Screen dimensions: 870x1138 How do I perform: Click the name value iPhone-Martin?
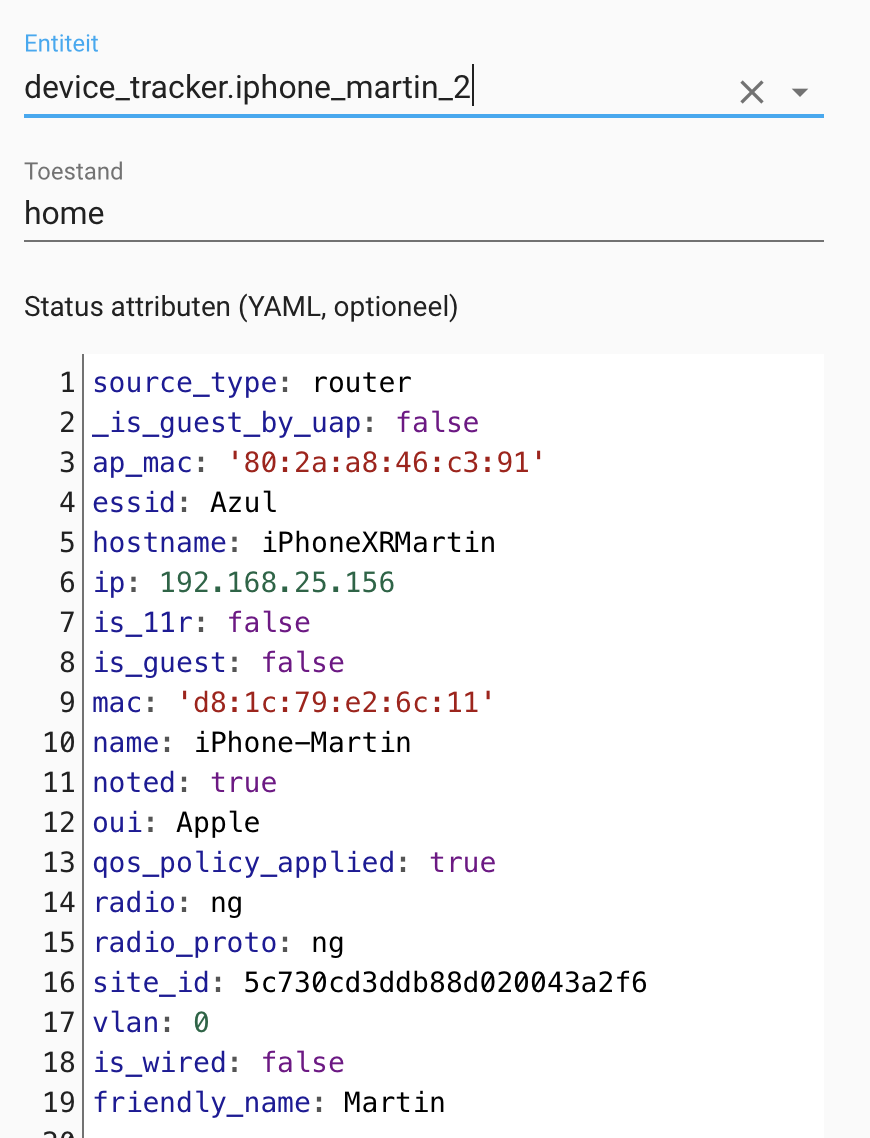(302, 742)
